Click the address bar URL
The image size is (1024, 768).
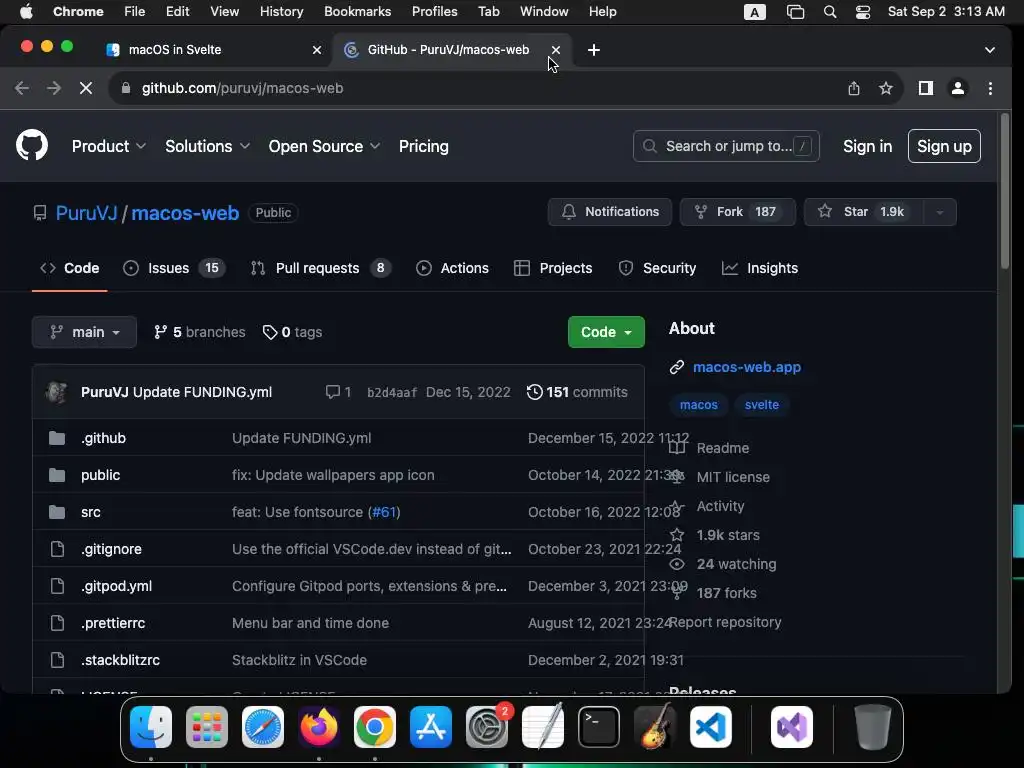click(x=242, y=88)
